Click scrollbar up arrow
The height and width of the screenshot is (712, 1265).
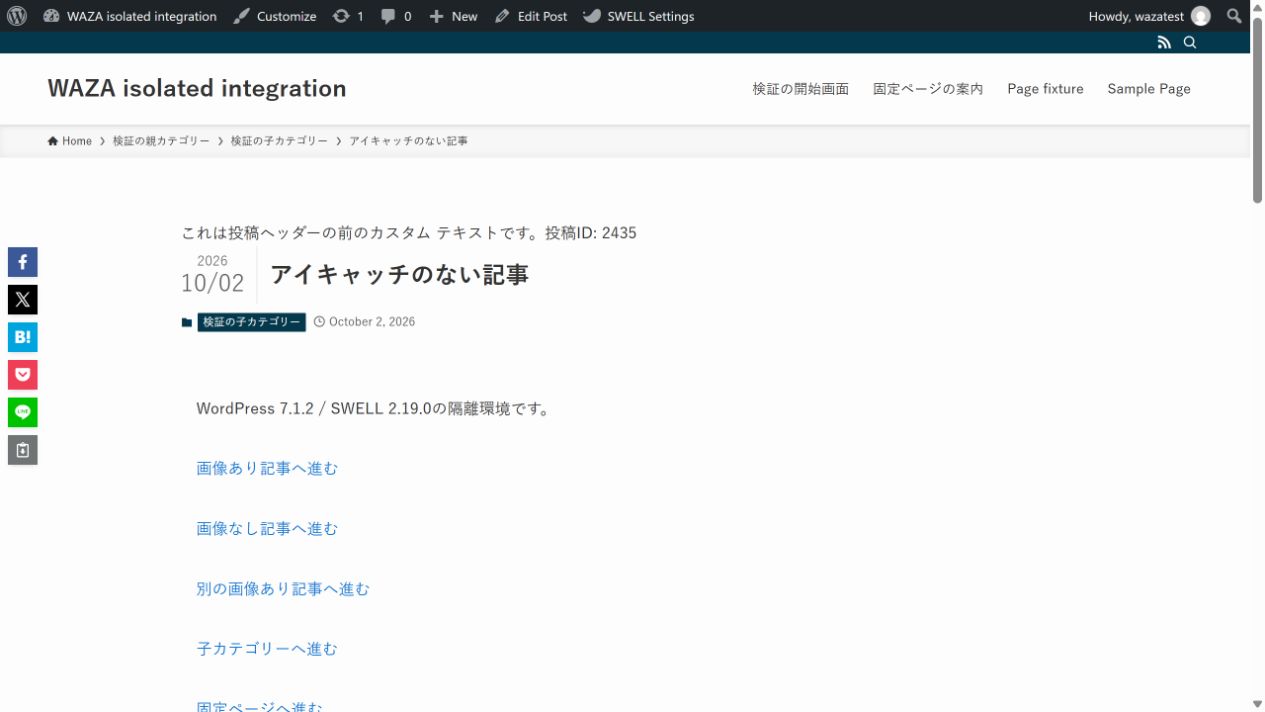point(1257,7)
